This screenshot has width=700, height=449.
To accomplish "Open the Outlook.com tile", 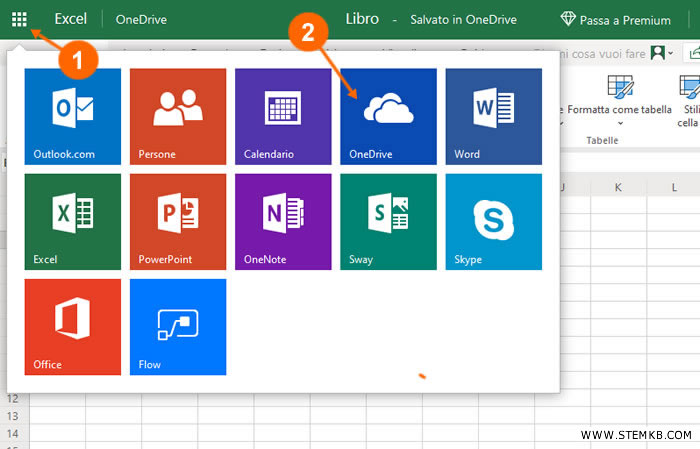I will [x=72, y=116].
